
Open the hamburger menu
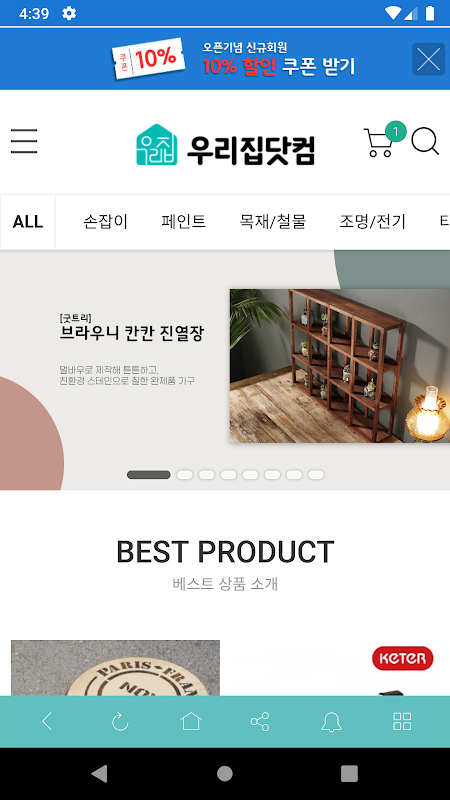pos(24,141)
